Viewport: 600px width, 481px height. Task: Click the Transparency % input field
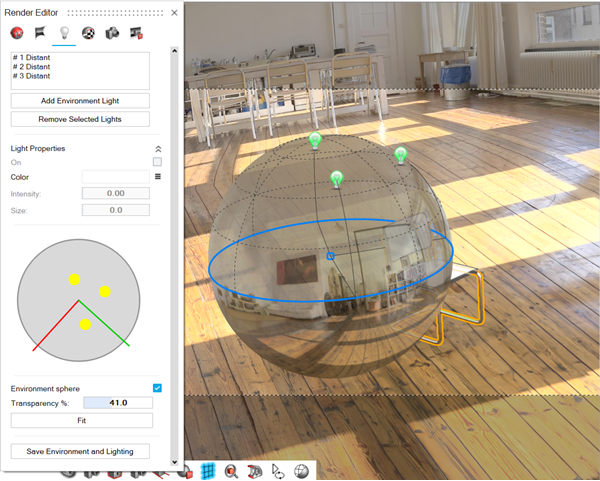pos(115,403)
